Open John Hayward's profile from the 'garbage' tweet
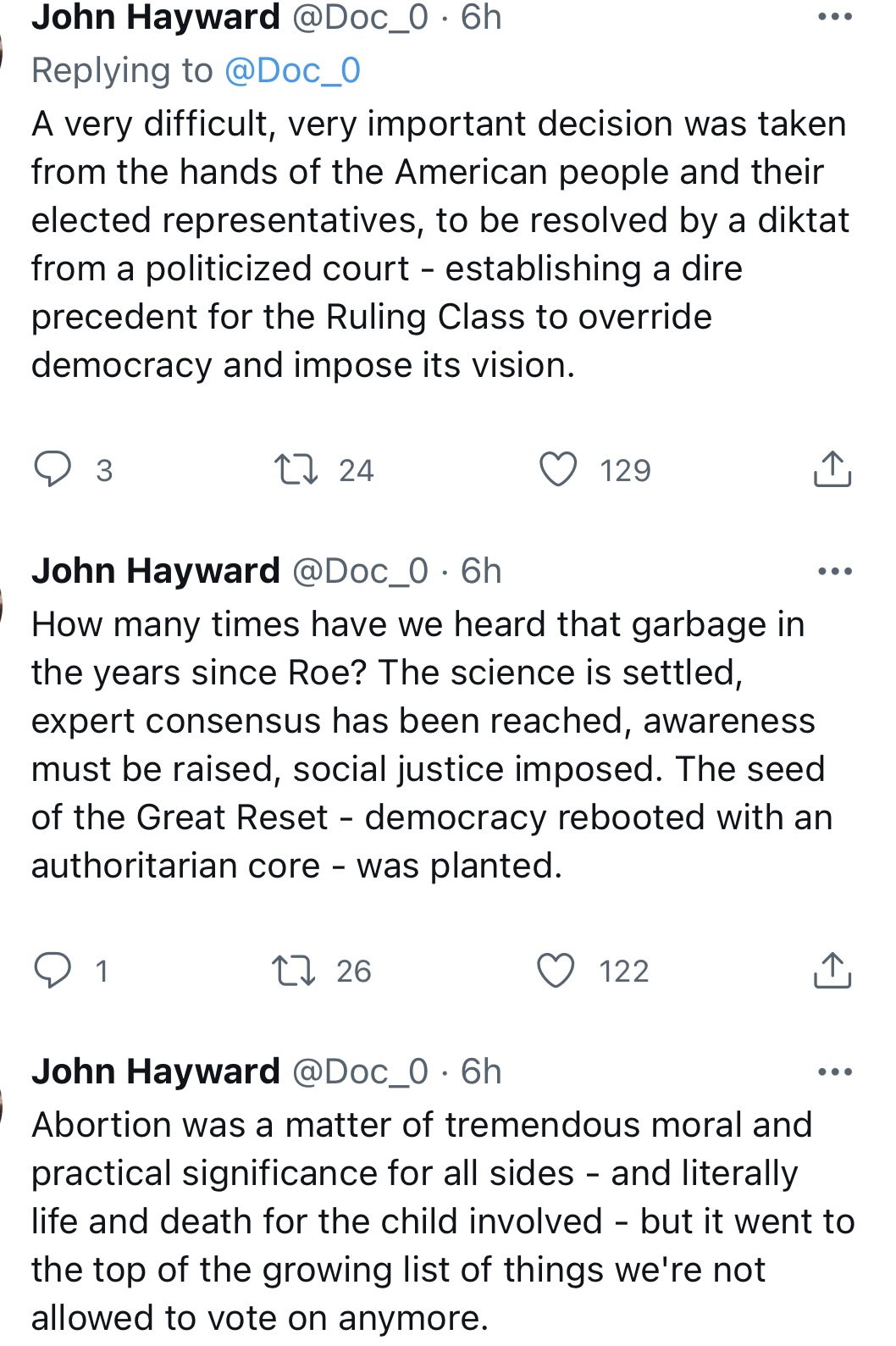The width and height of the screenshot is (896, 1346). pyautogui.click(x=156, y=571)
